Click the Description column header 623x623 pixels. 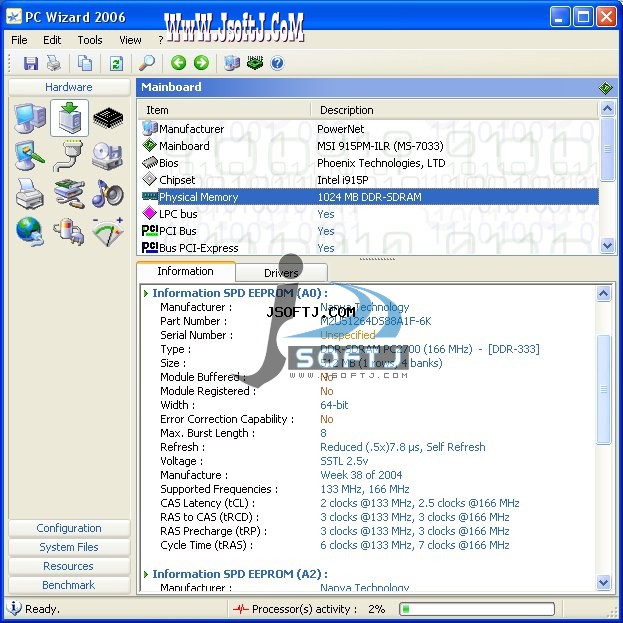455,110
